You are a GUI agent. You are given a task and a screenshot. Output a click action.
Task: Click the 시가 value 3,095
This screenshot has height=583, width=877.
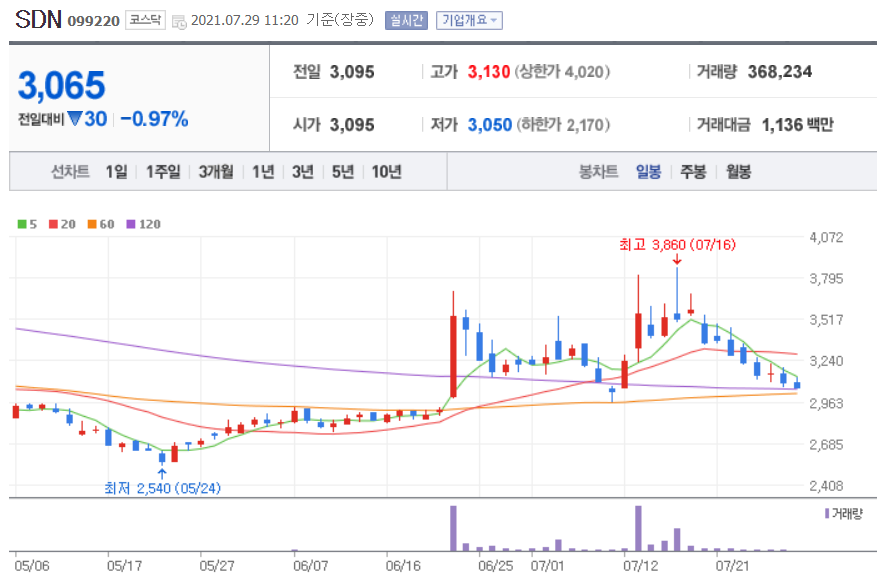[x=352, y=125]
